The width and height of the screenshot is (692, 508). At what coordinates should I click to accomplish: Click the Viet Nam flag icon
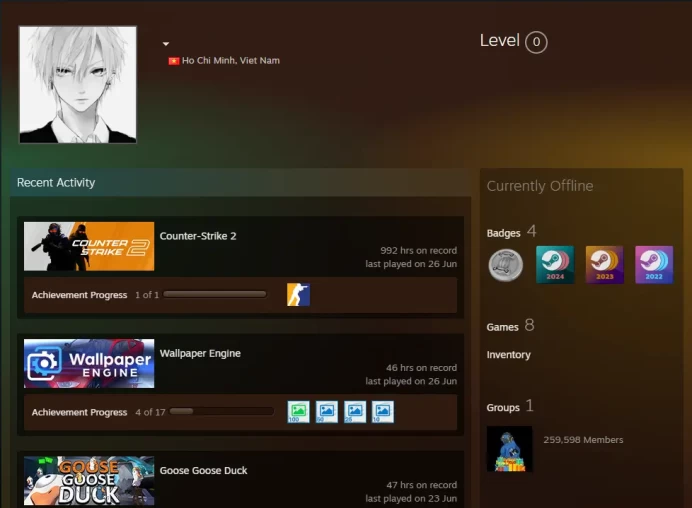click(x=174, y=61)
